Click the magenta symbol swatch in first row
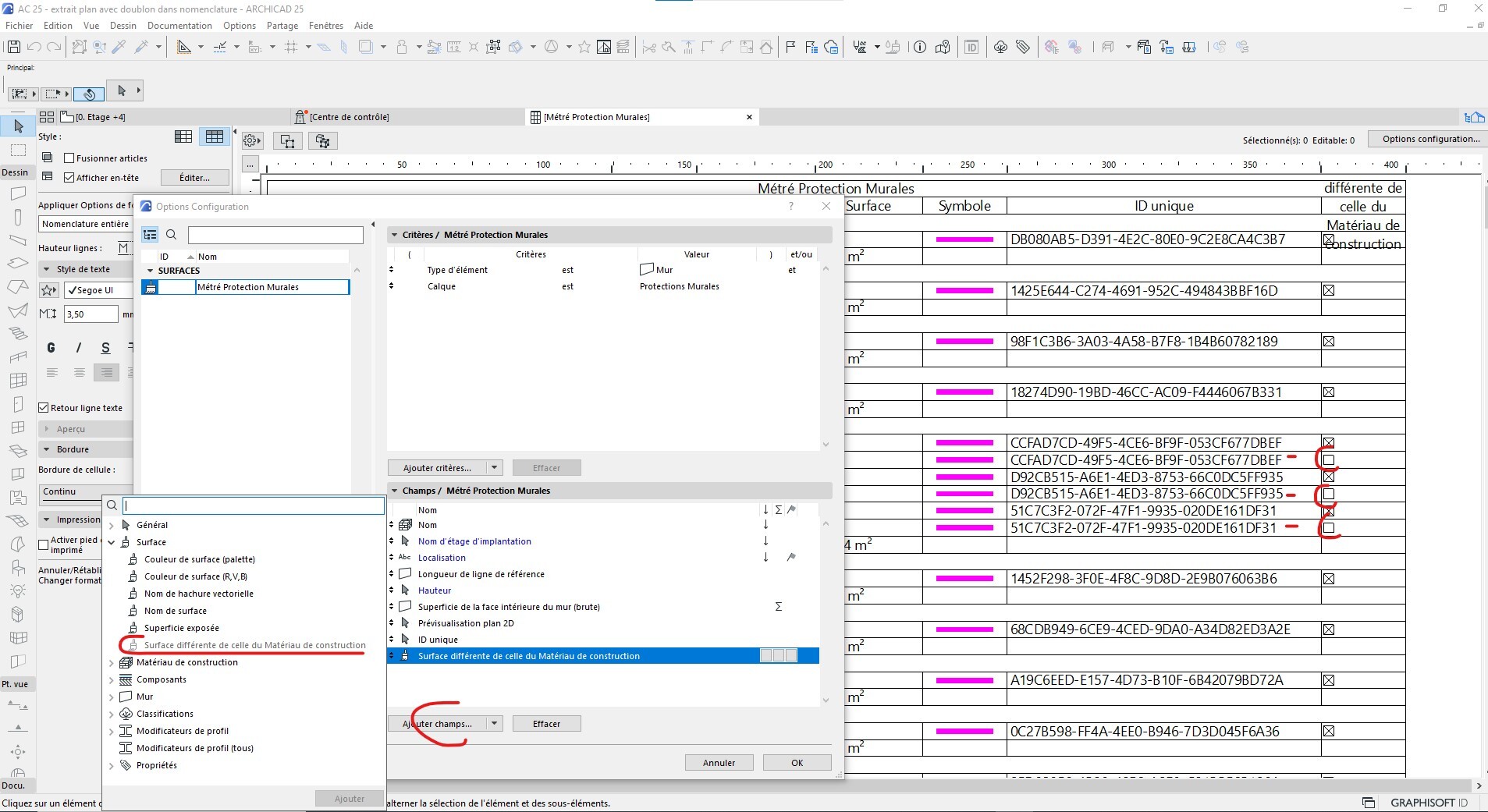This screenshot has width=1488, height=812. (x=964, y=239)
